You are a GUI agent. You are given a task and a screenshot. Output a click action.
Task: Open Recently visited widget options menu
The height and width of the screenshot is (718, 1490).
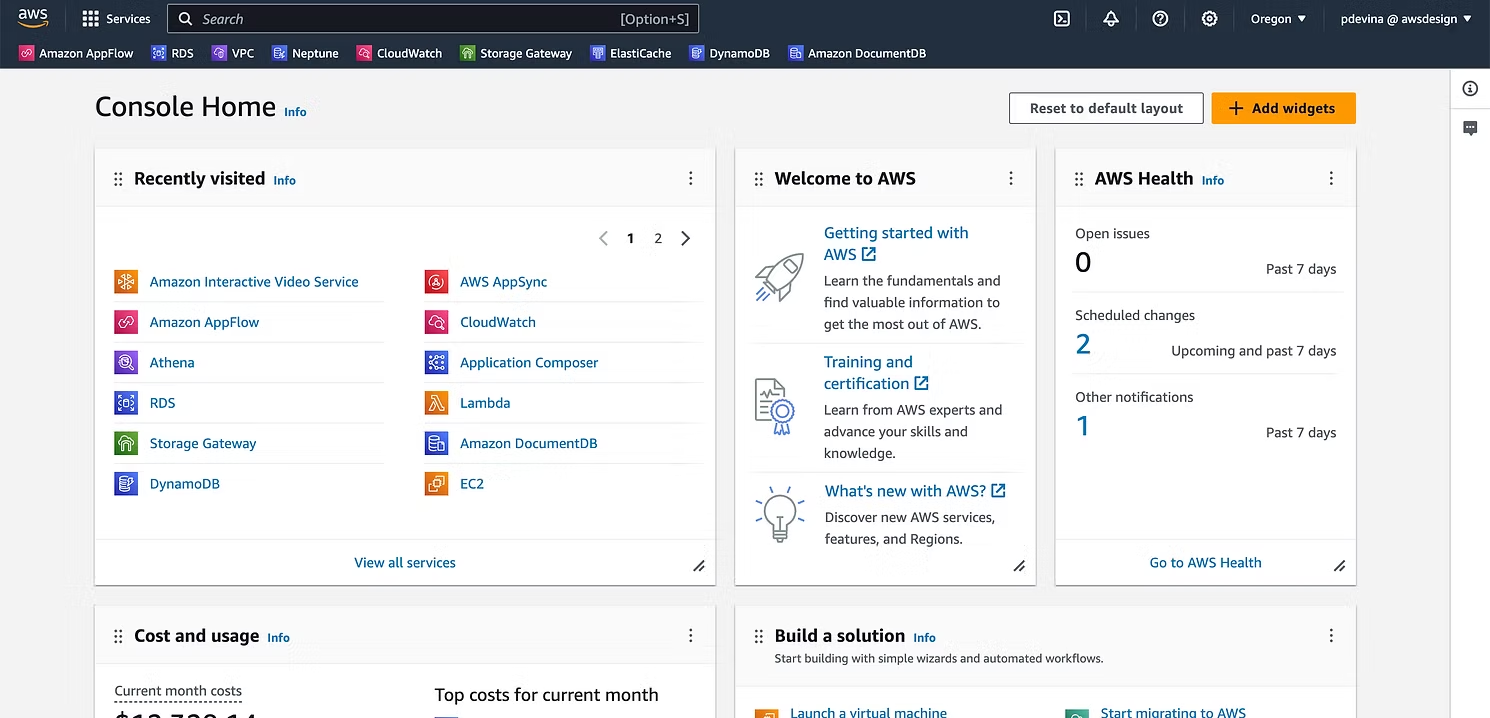click(x=690, y=179)
